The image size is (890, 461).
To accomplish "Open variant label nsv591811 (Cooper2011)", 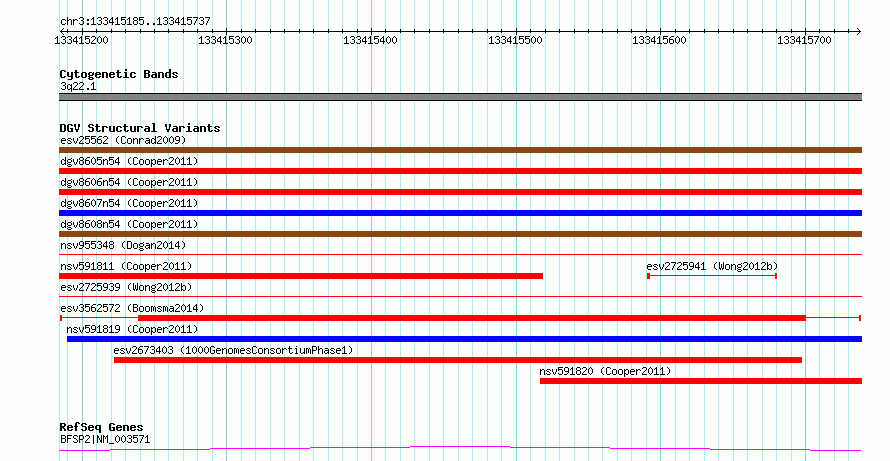I will (x=126, y=266).
